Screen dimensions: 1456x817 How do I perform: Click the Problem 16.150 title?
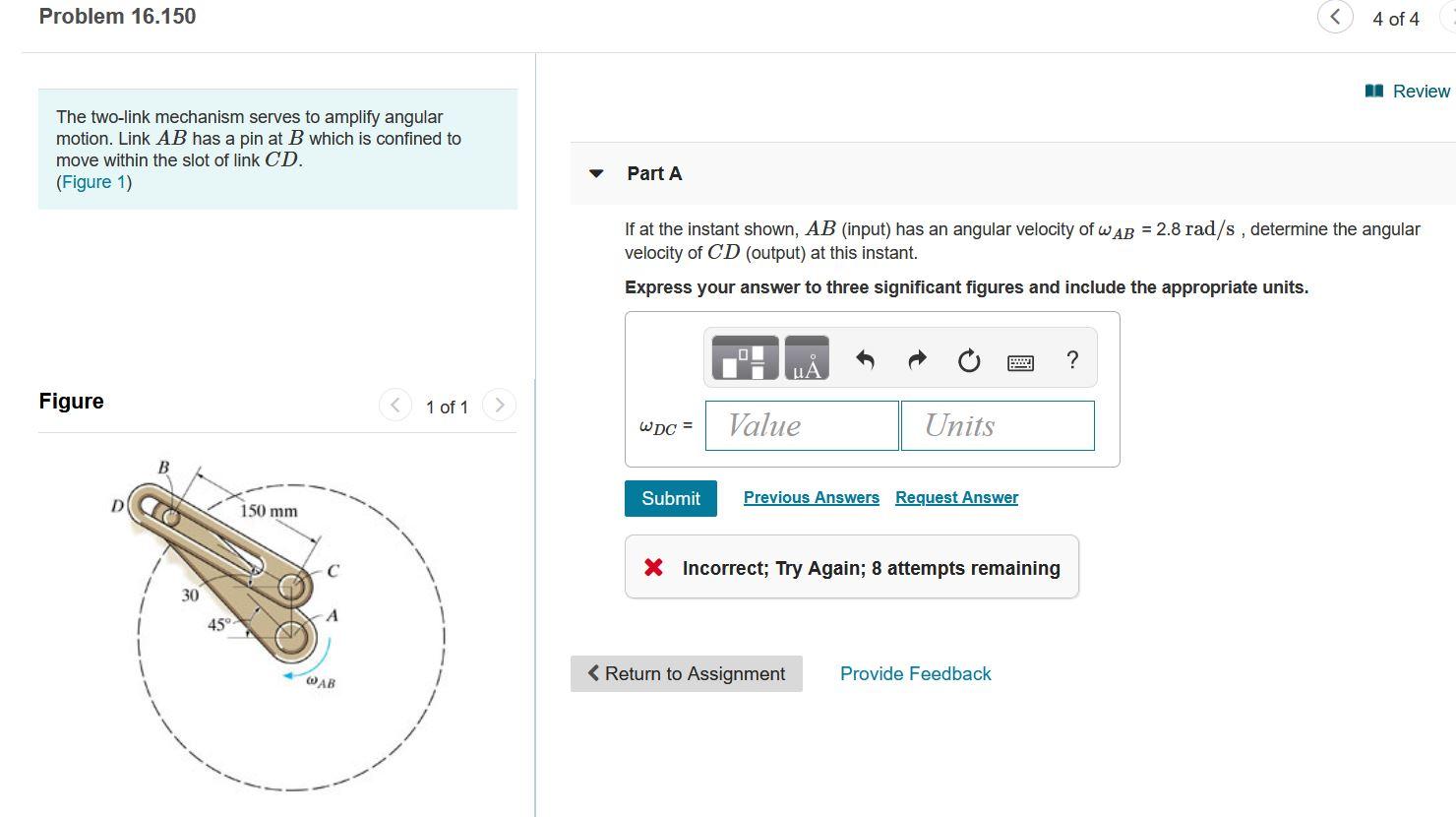coord(116,16)
